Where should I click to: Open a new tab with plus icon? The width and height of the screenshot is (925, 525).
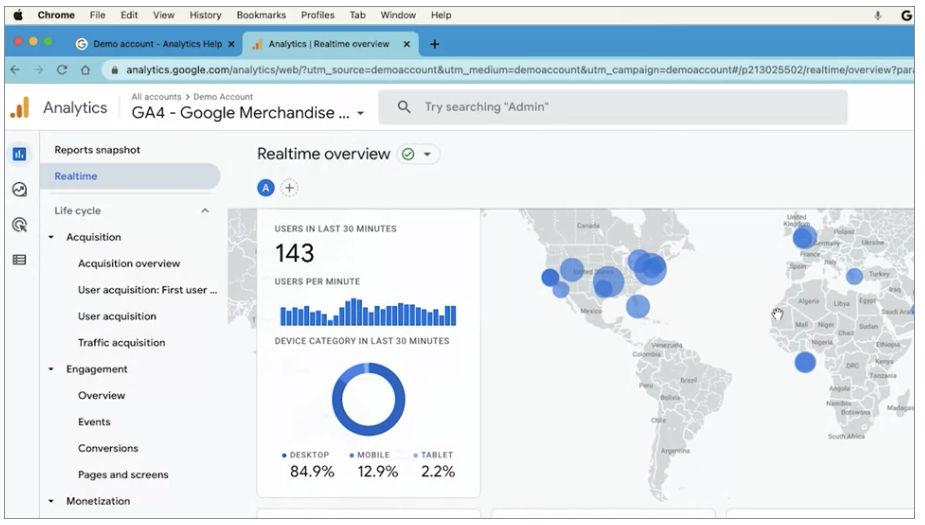click(x=435, y=44)
